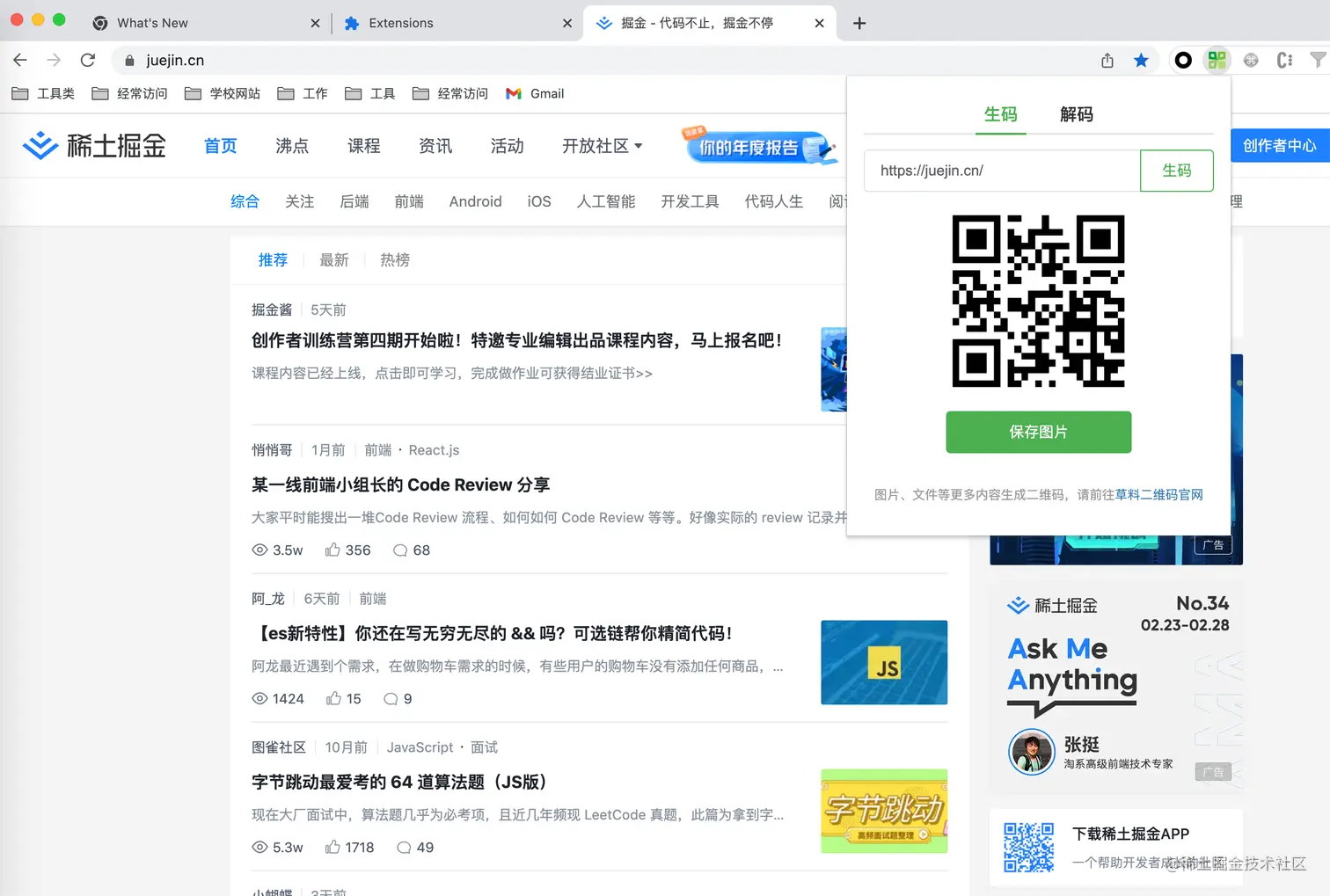
Task: Switch the feed to 热榜
Action: 395,260
